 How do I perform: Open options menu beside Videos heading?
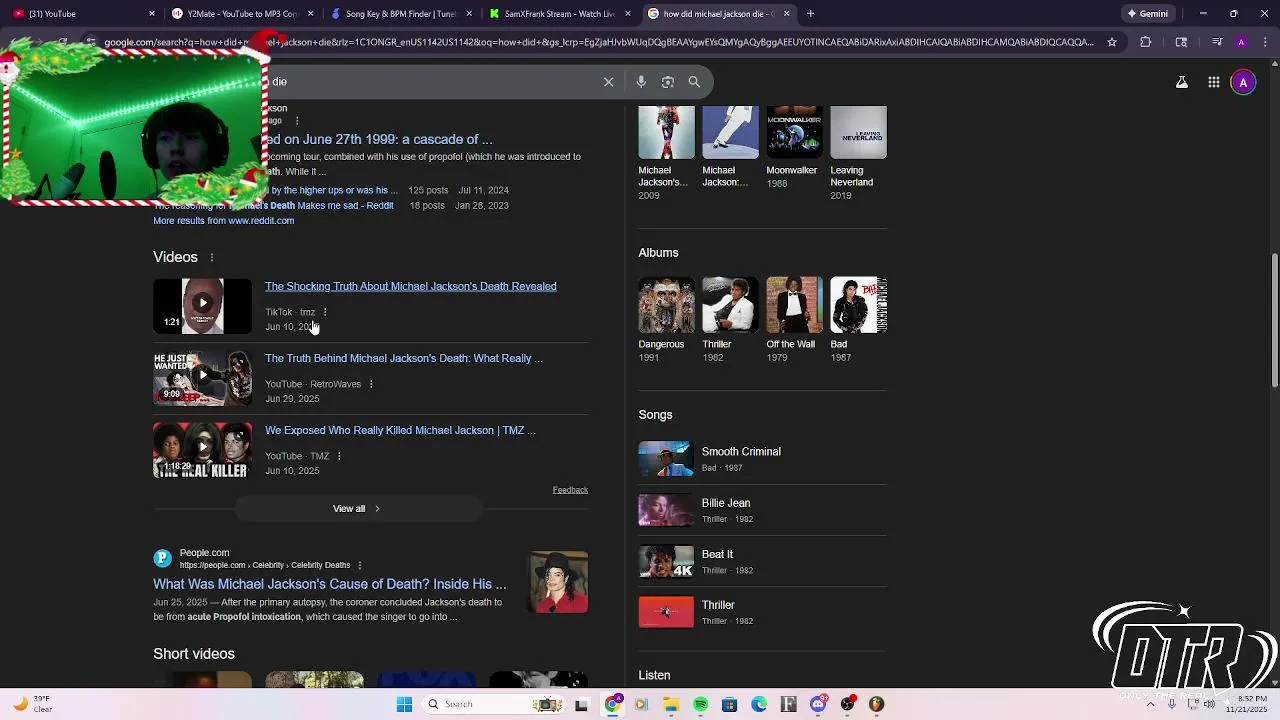(x=211, y=258)
